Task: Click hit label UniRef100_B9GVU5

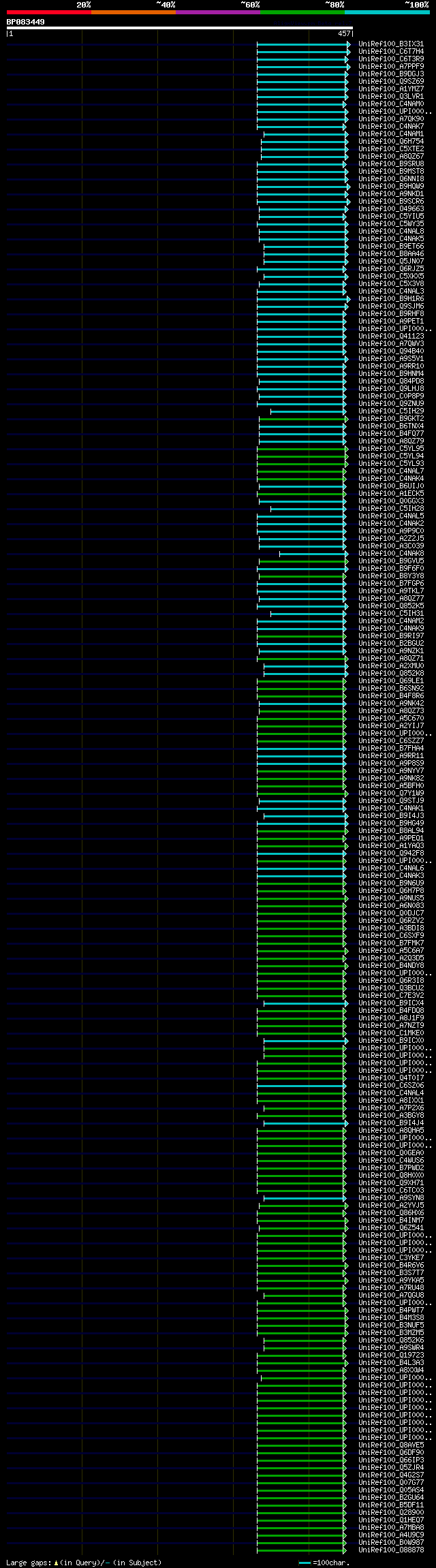Action: (391, 561)
